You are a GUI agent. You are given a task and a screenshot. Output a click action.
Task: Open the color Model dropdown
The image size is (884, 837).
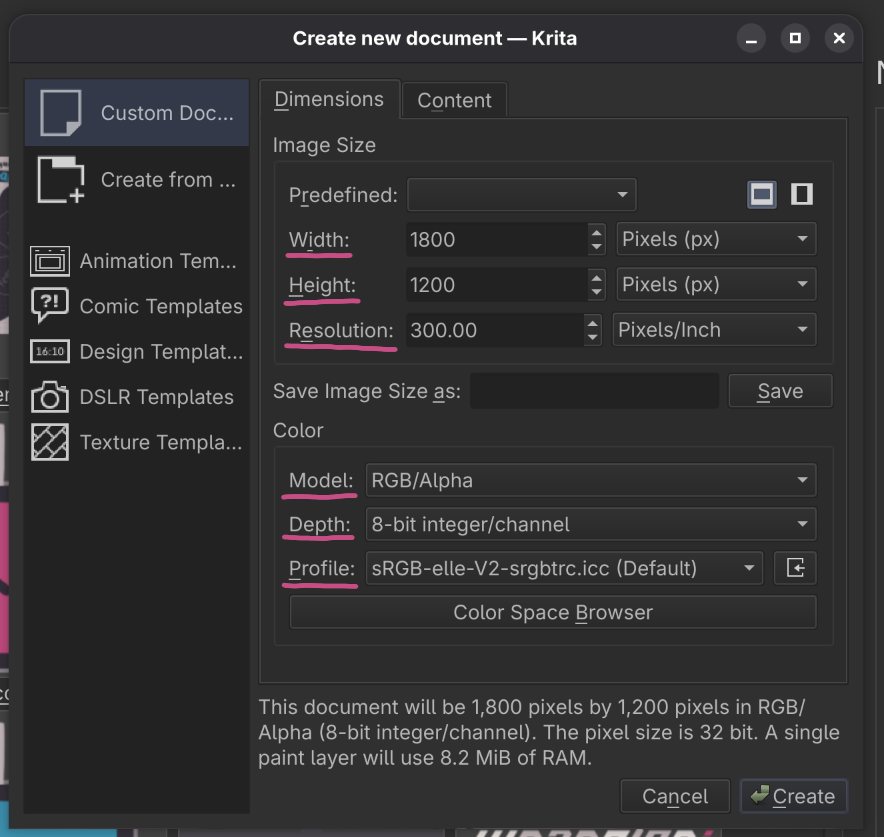(x=591, y=480)
